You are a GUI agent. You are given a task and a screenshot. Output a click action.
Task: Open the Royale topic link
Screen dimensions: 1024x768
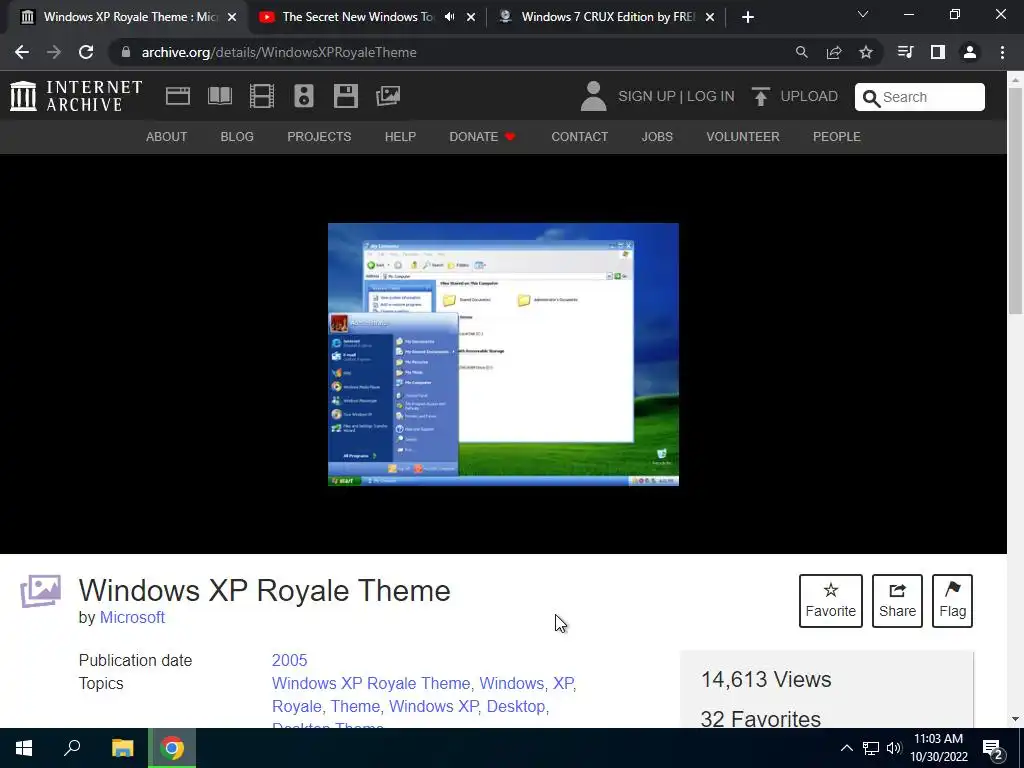[296, 706]
